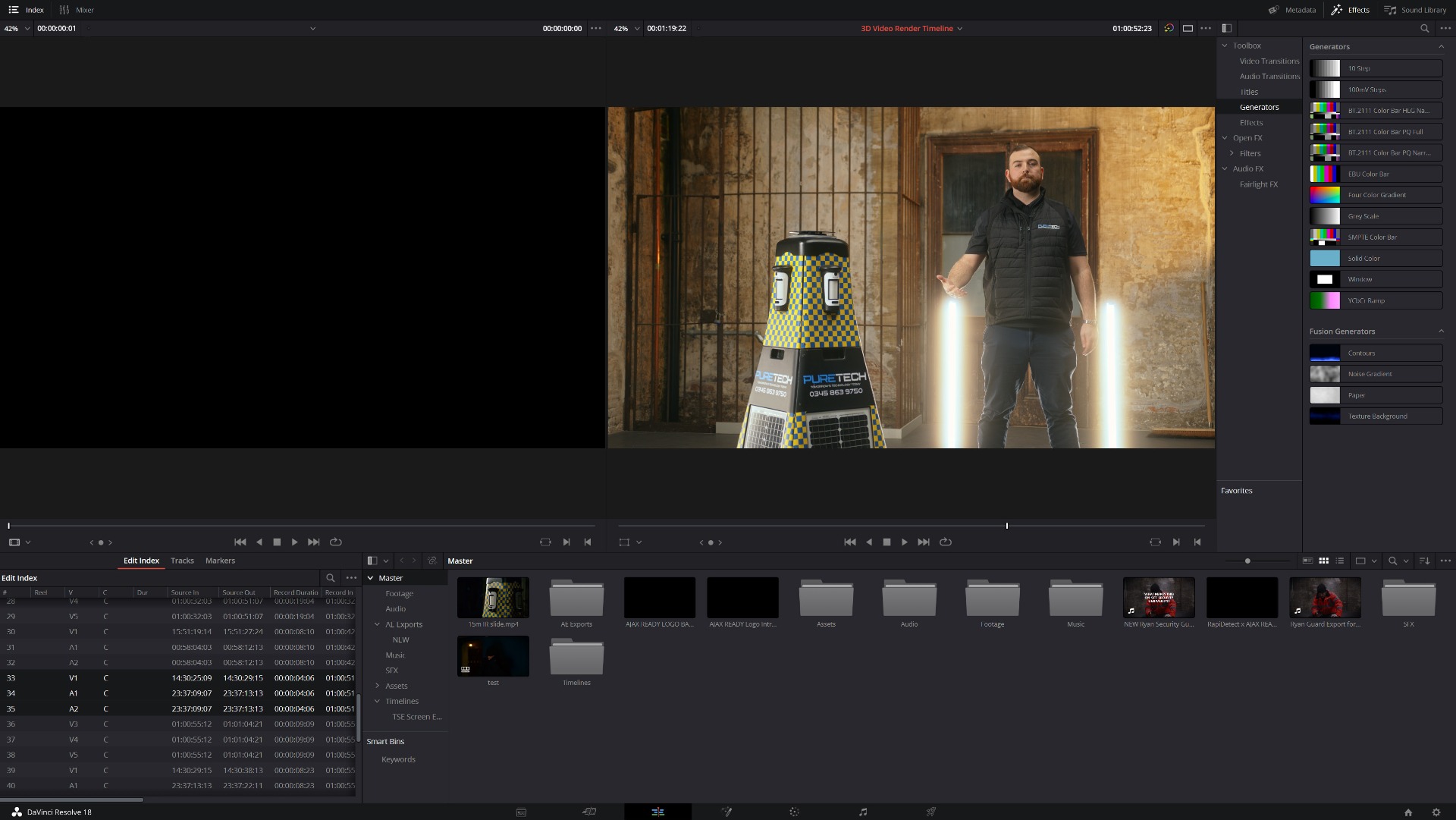The height and width of the screenshot is (820, 1456).
Task: Collapse the Fusion Generators list header
Action: (x=1441, y=331)
